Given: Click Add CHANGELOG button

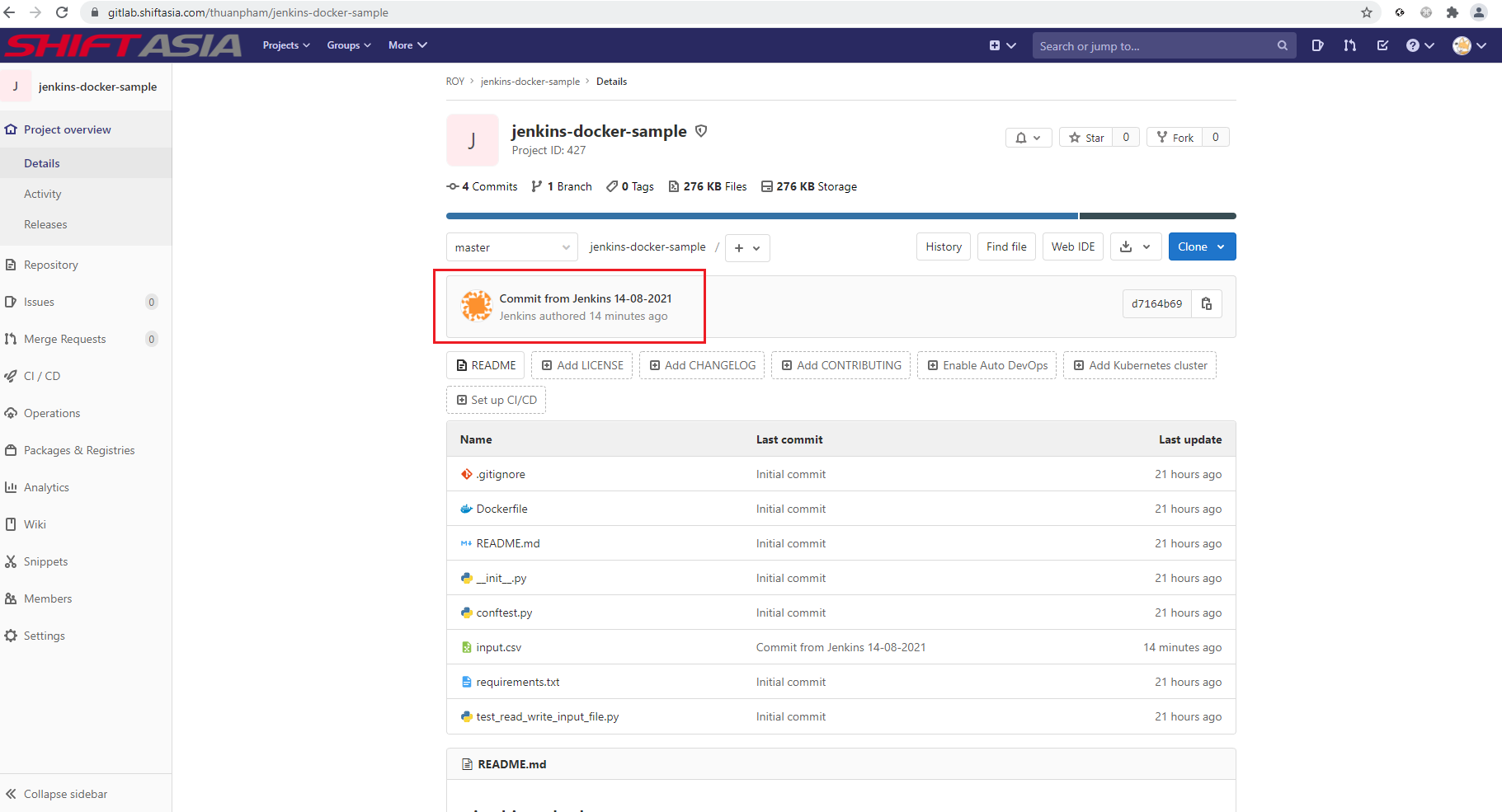Looking at the screenshot, I should point(702,365).
